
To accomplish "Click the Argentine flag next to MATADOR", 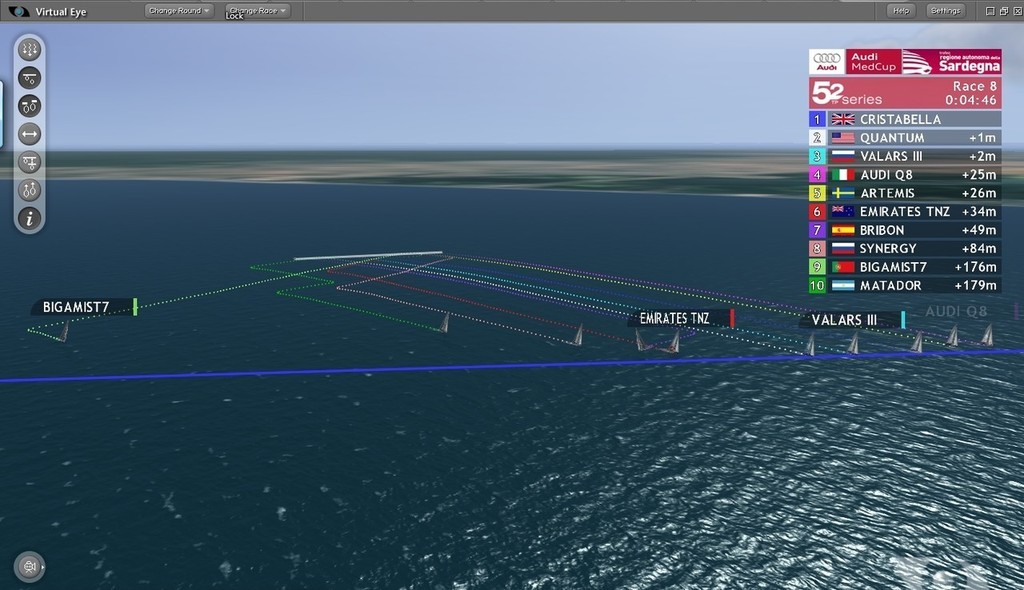I will click(x=843, y=286).
